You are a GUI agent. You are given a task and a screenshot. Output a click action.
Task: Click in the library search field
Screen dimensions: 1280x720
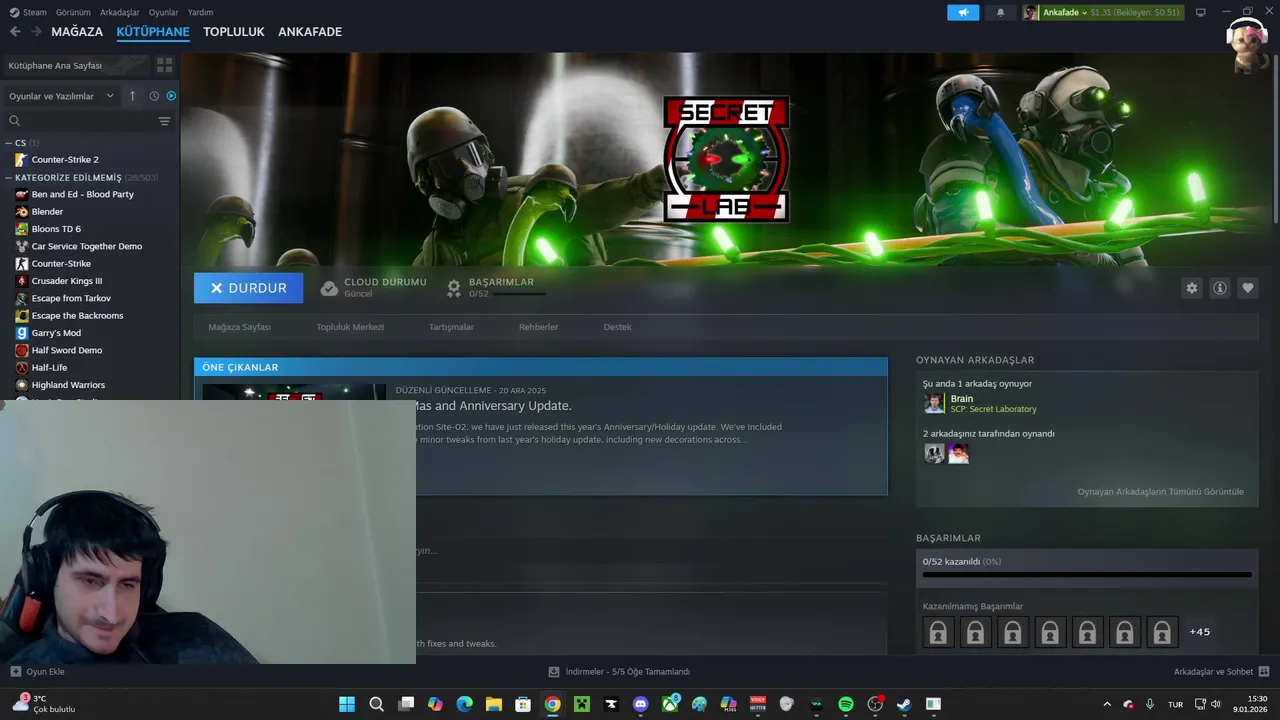coord(80,121)
